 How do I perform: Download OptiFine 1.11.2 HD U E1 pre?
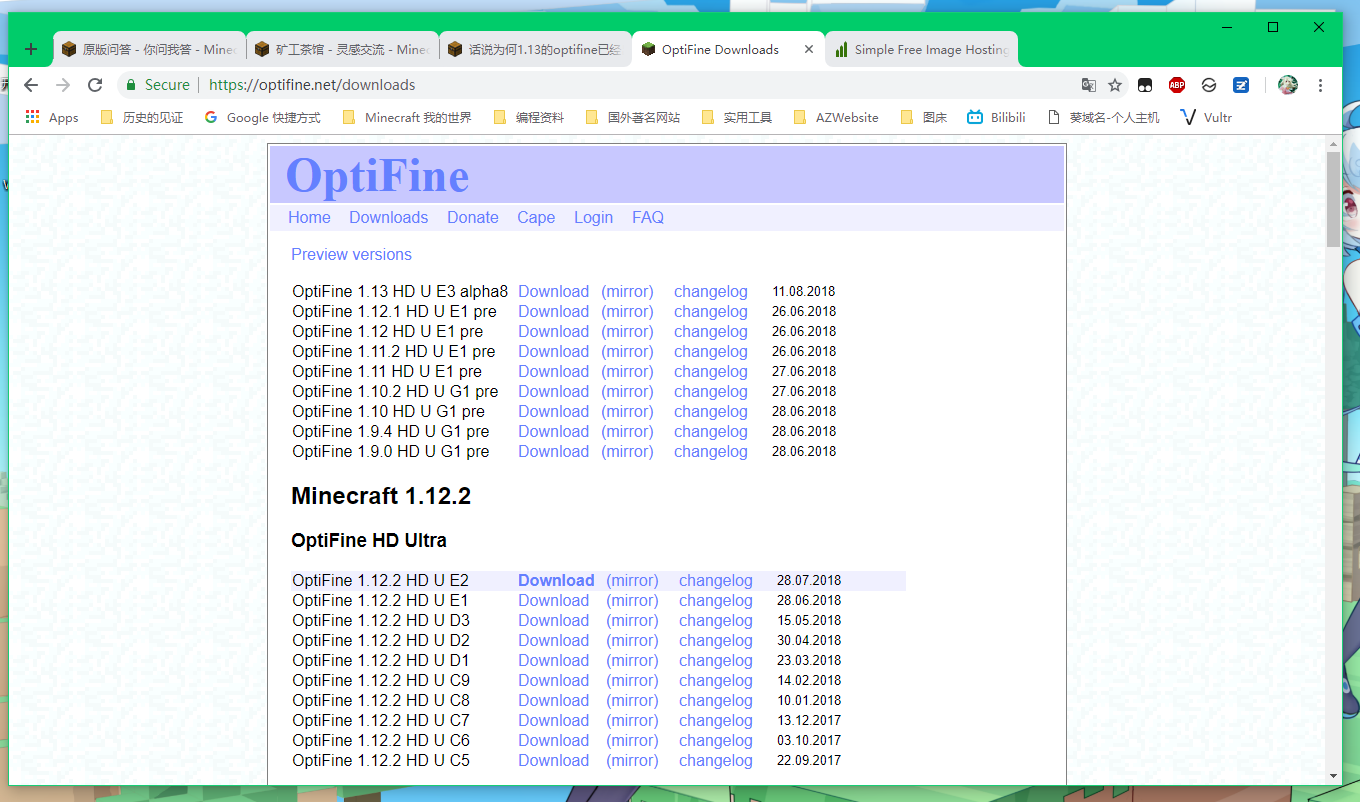[553, 352]
